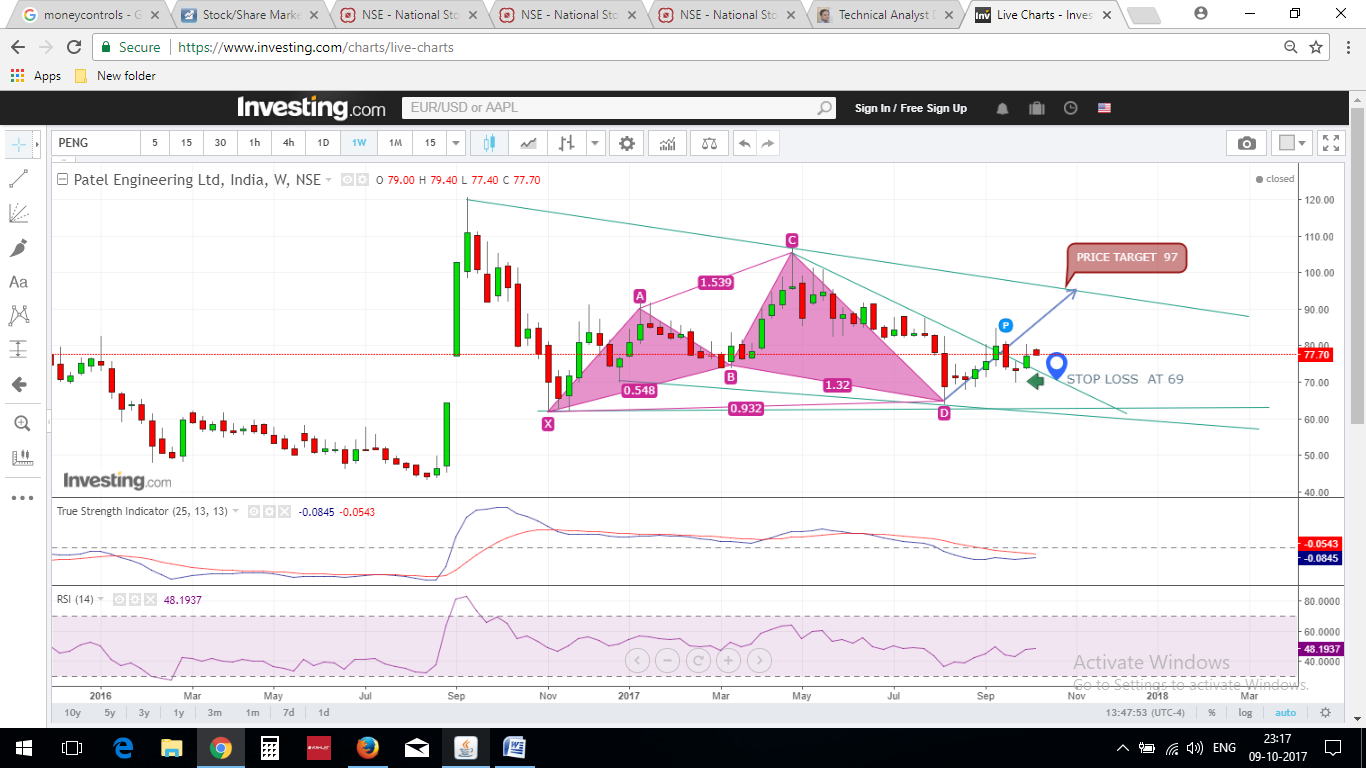Open RSI settings gear
The height and width of the screenshot is (768, 1366).
point(134,599)
